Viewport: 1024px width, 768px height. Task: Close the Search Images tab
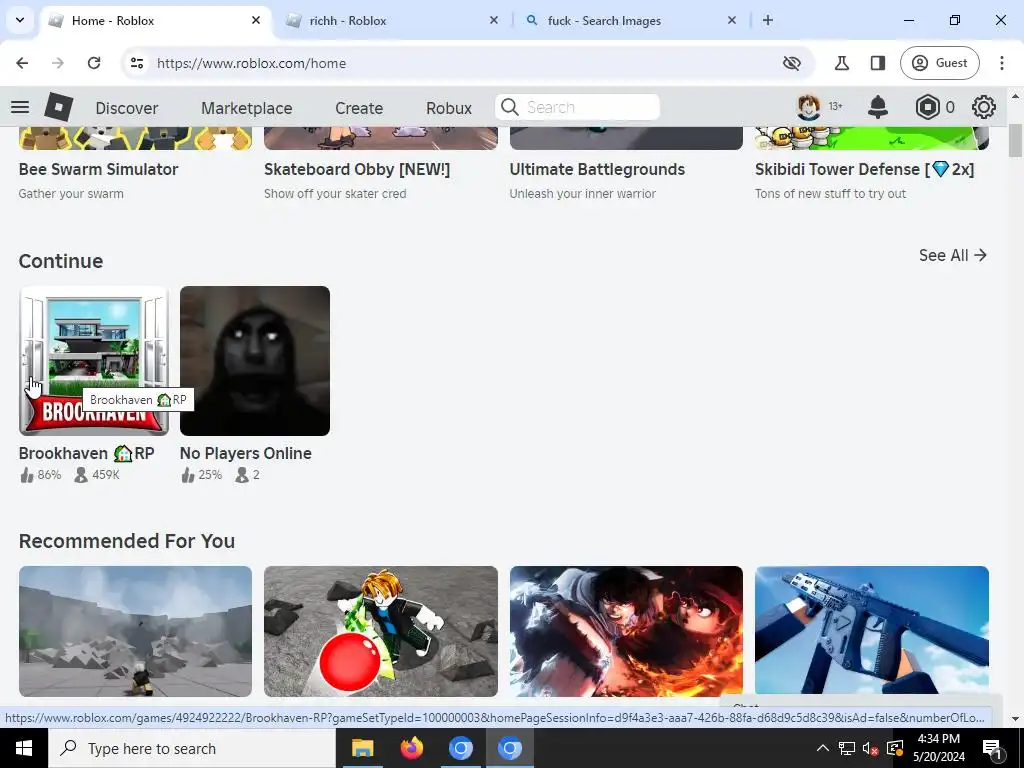click(x=731, y=20)
